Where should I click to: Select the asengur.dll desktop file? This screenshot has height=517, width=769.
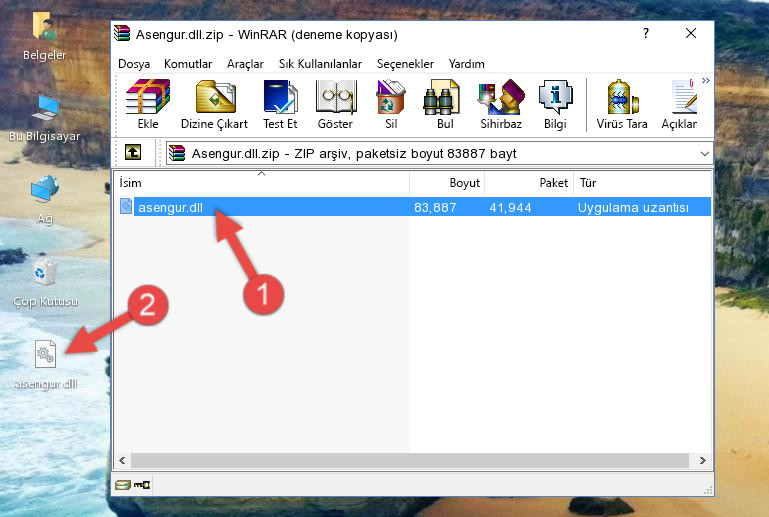point(46,365)
